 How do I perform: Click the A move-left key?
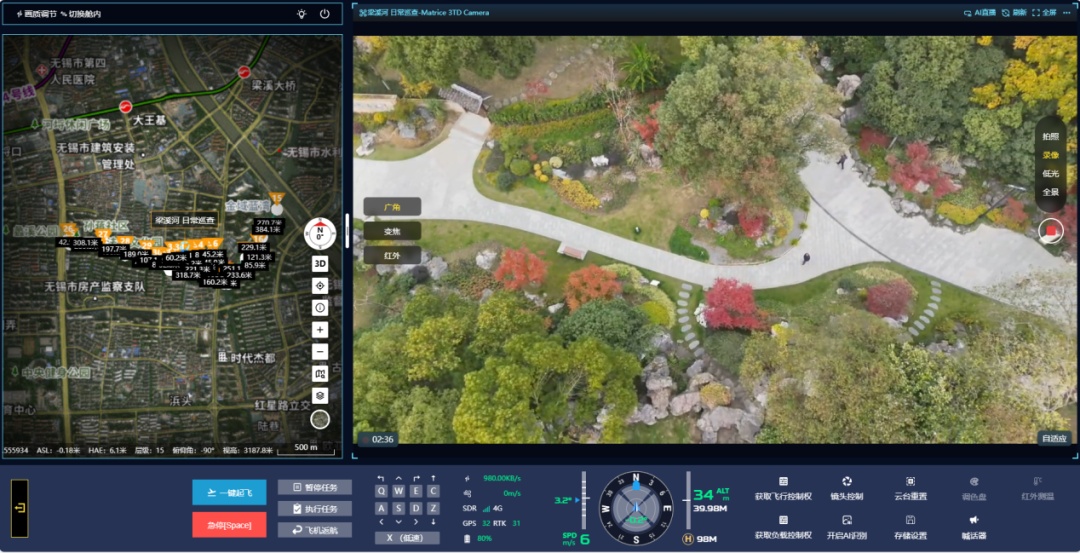pos(382,508)
